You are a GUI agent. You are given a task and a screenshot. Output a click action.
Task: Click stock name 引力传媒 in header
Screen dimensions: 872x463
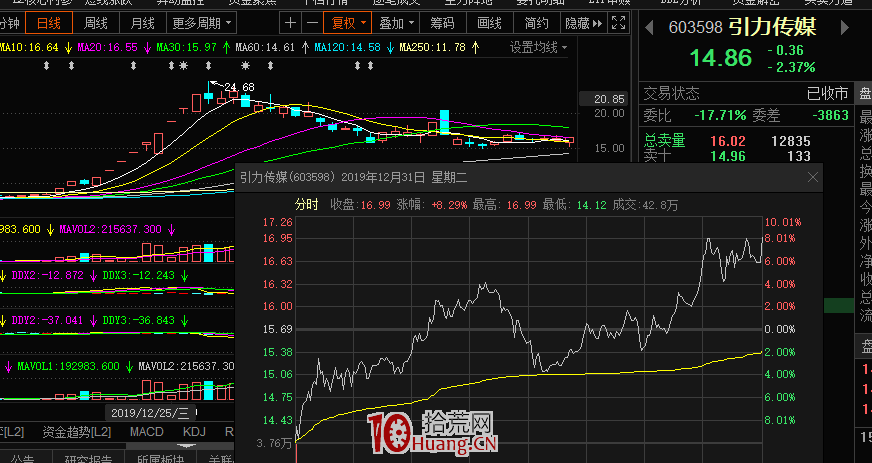tap(773, 27)
